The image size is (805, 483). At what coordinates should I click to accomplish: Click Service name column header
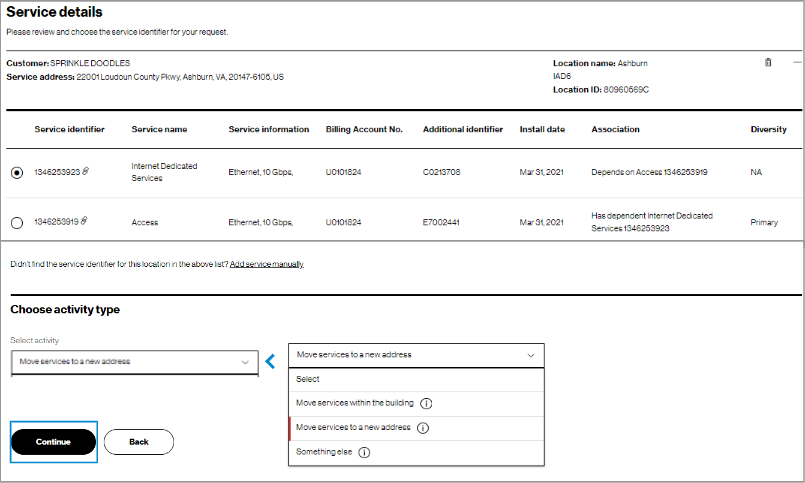pos(159,129)
